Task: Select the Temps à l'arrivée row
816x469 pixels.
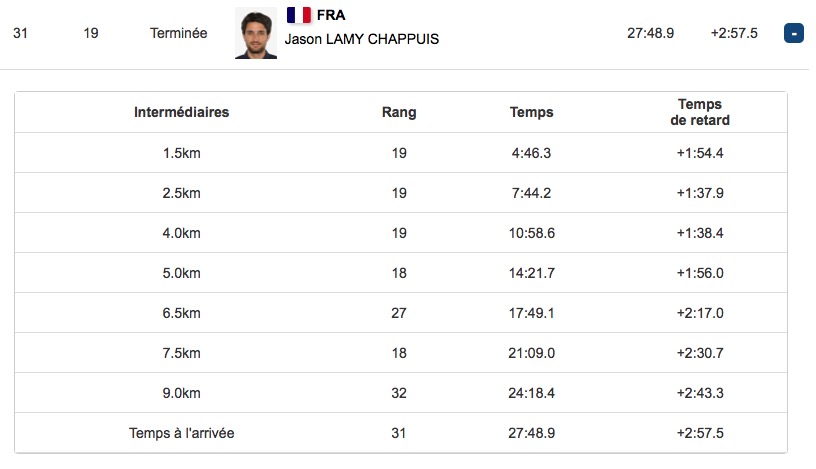Action: [401, 433]
